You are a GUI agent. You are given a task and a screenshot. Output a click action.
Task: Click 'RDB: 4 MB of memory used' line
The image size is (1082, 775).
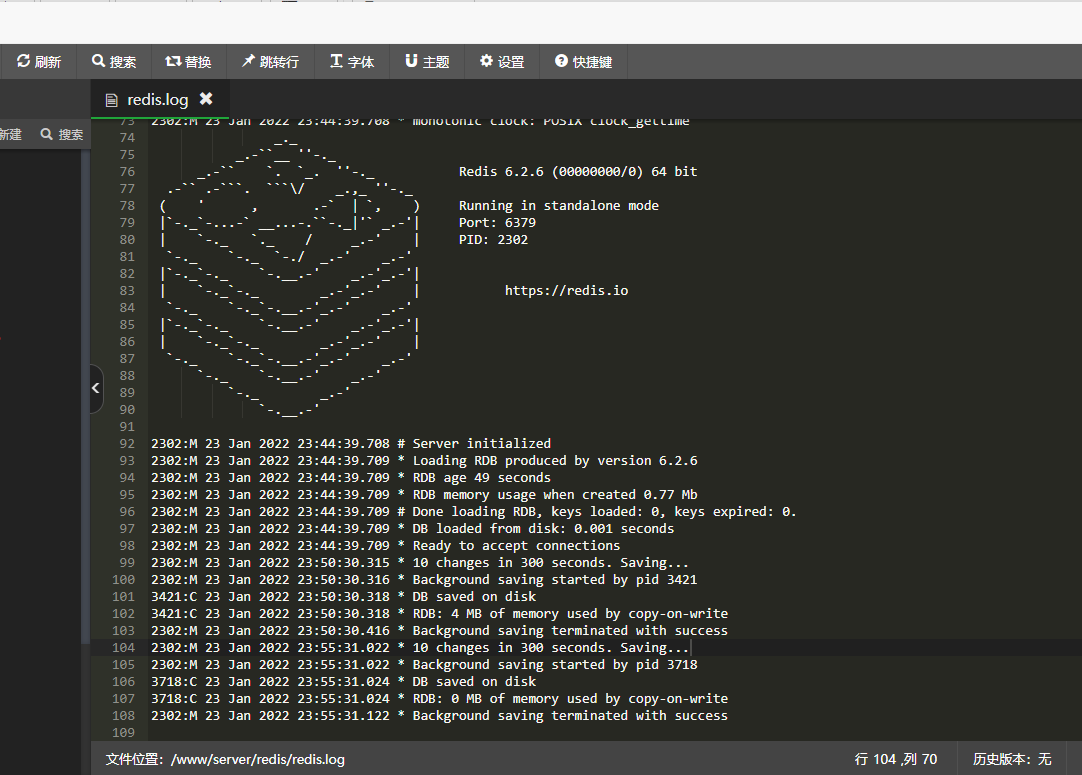coord(440,614)
